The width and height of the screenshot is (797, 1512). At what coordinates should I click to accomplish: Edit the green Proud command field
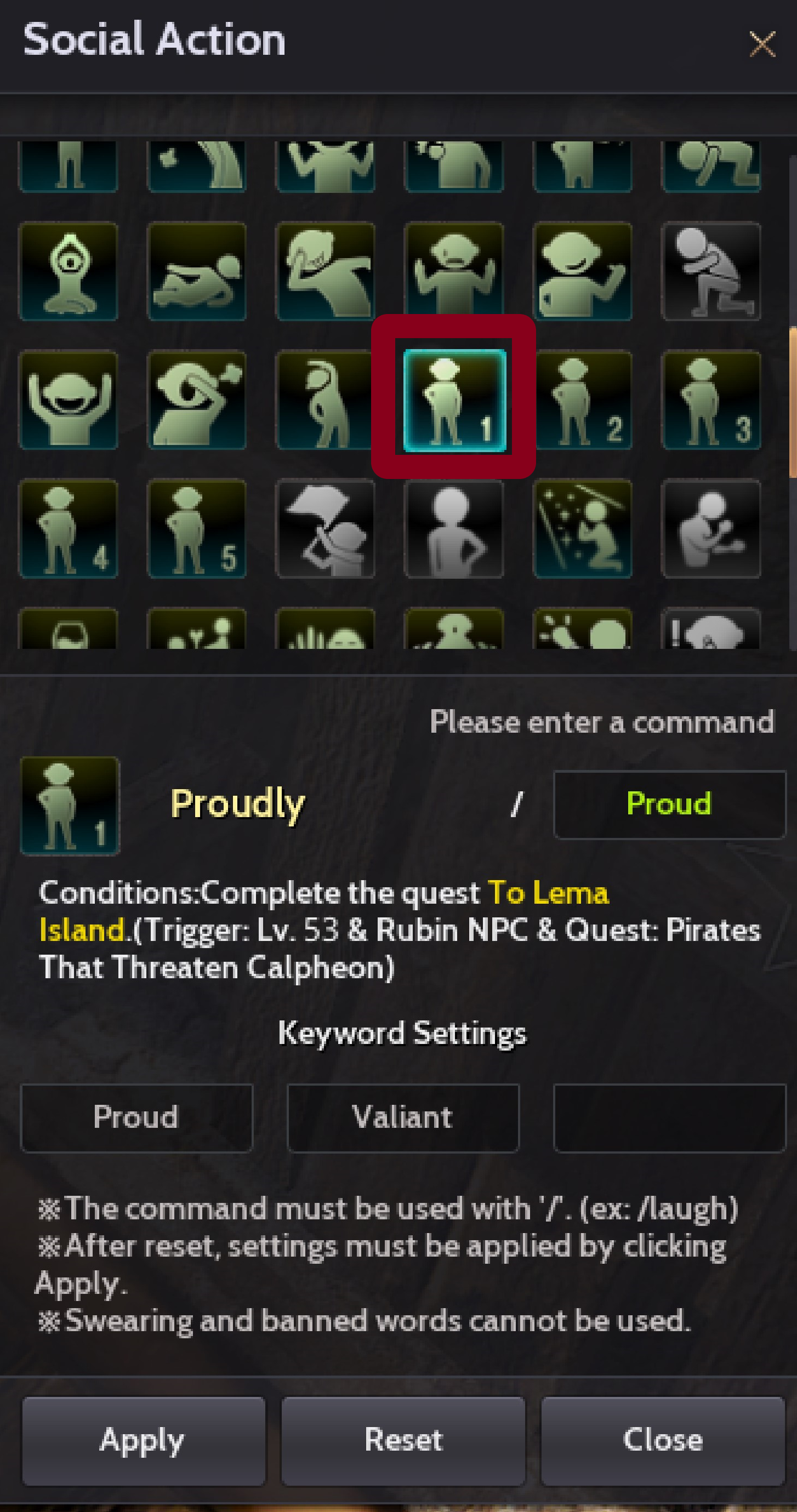point(669,804)
